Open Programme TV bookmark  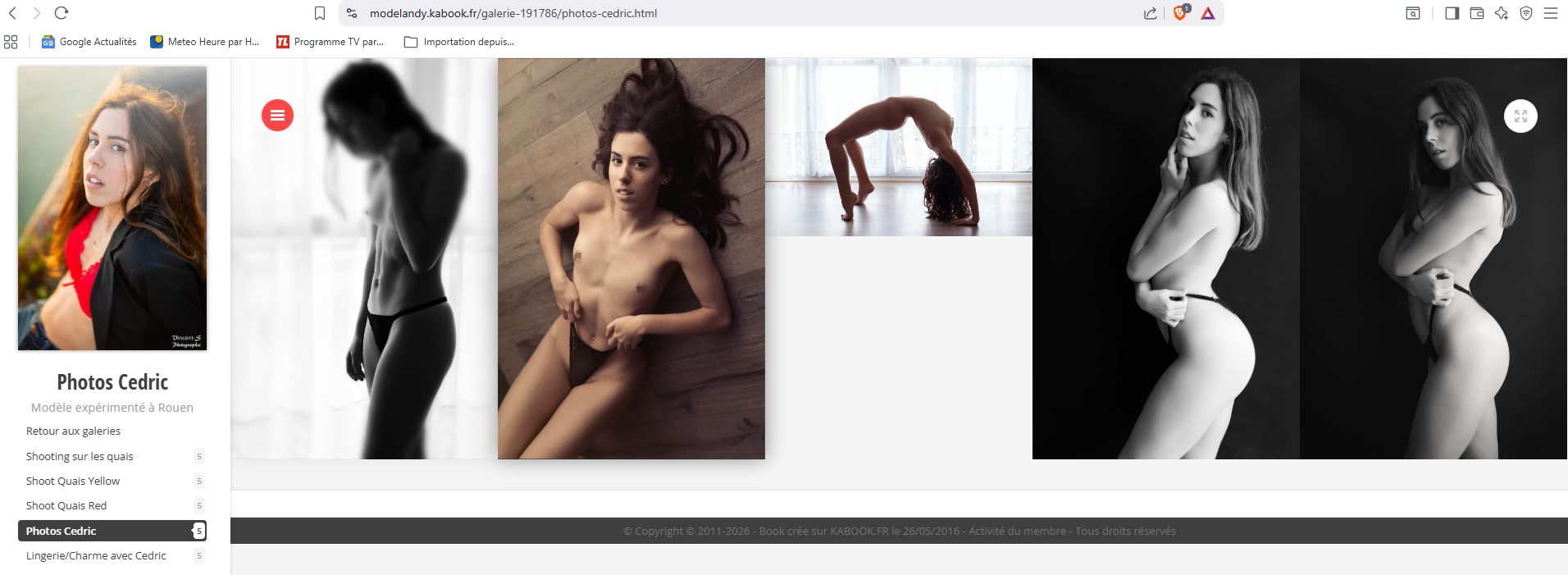tap(330, 42)
